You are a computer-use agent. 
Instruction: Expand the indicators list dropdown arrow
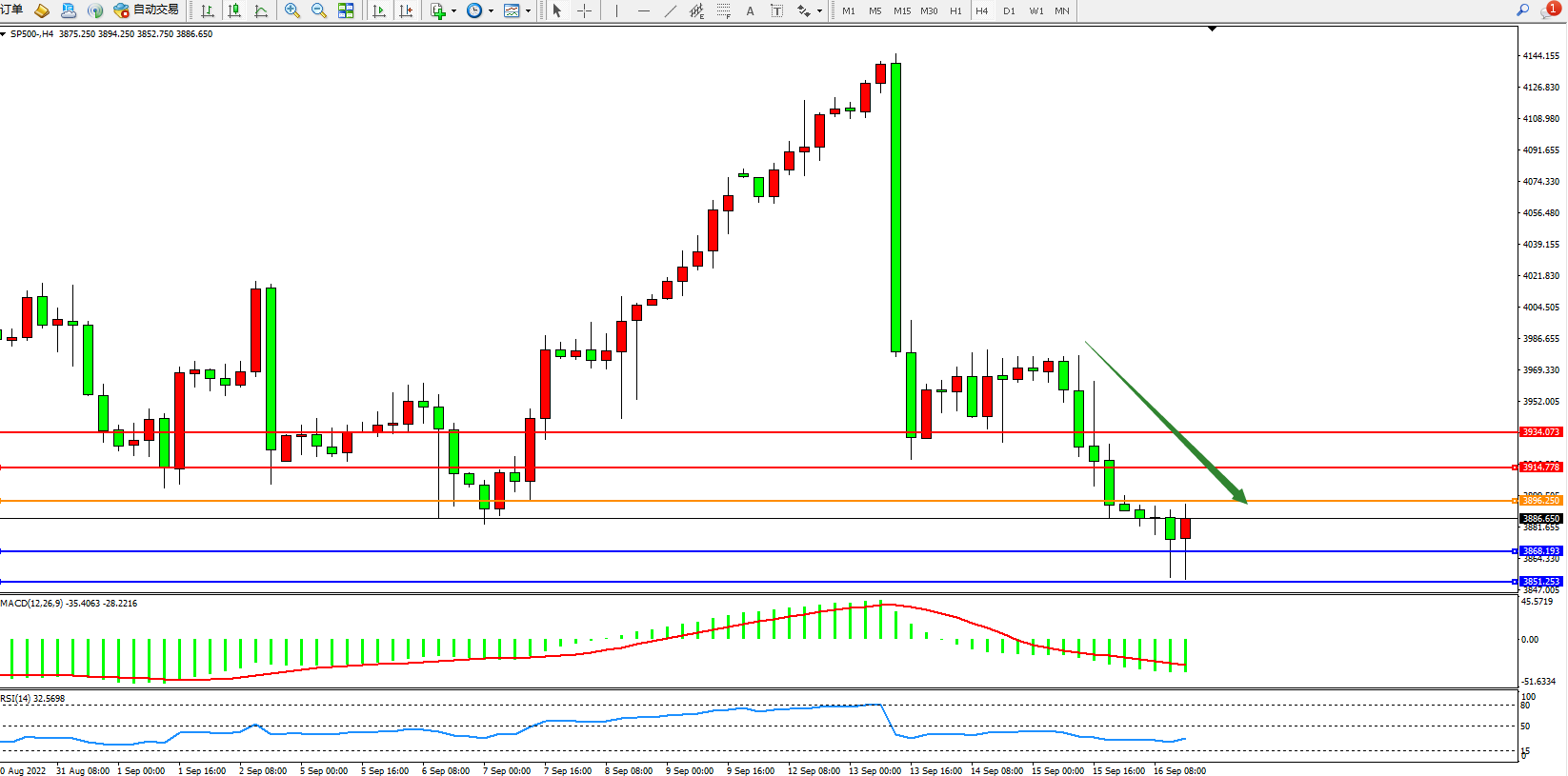pos(453,11)
